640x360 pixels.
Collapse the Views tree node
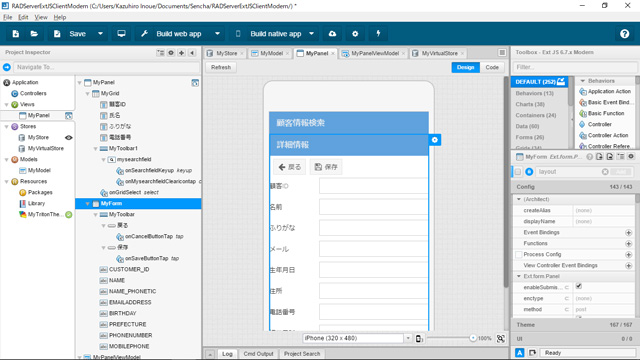point(6,104)
